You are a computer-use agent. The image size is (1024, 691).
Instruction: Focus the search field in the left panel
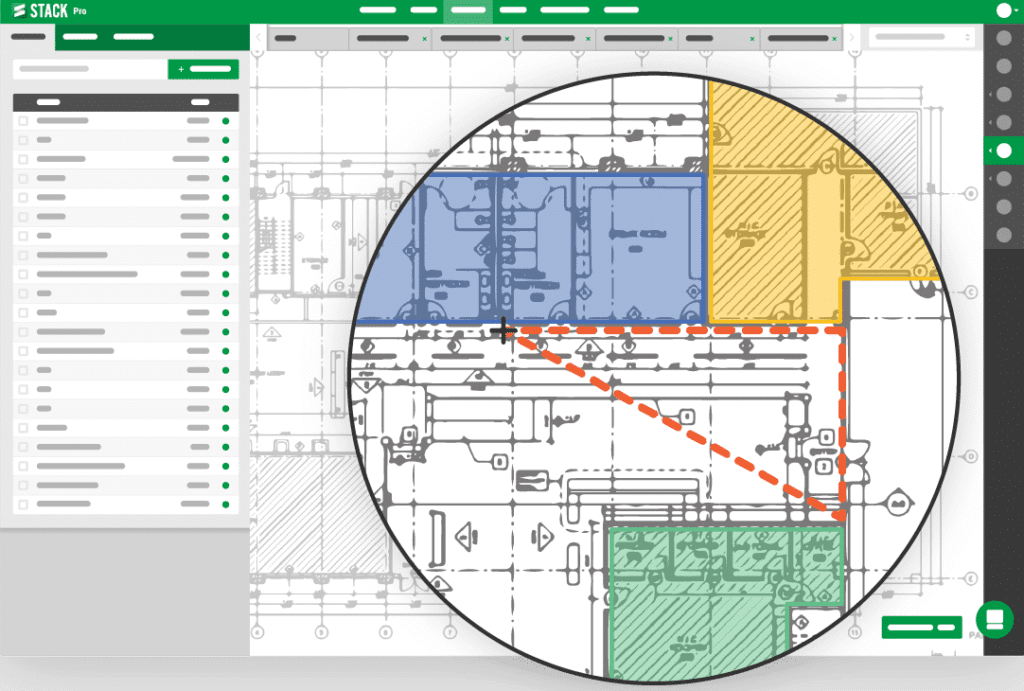(90, 69)
